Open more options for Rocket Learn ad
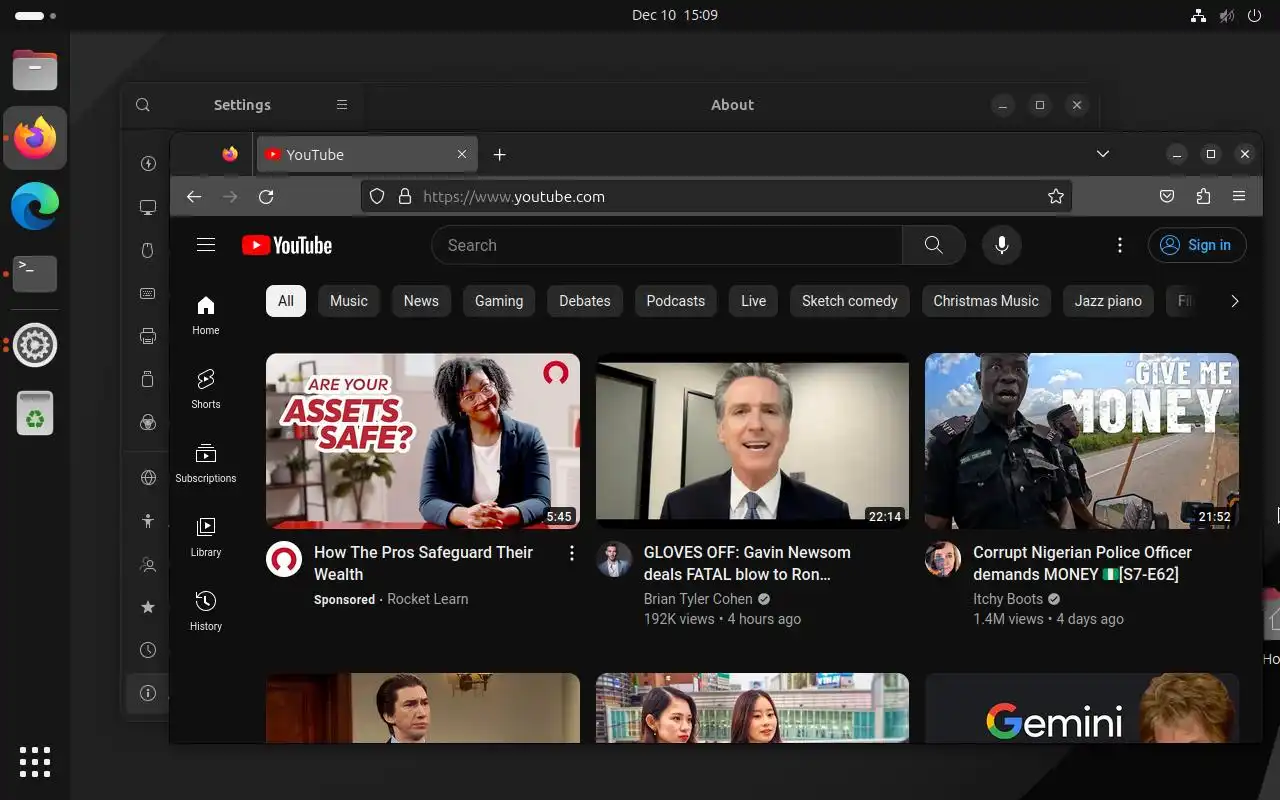The image size is (1280, 800). pyautogui.click(x=572, y=553)
